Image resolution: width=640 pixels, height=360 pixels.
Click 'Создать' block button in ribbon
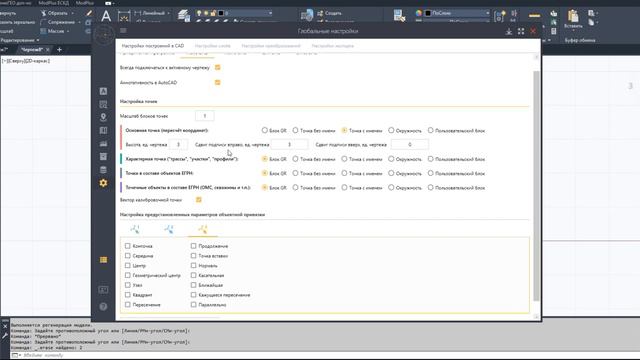330,13
